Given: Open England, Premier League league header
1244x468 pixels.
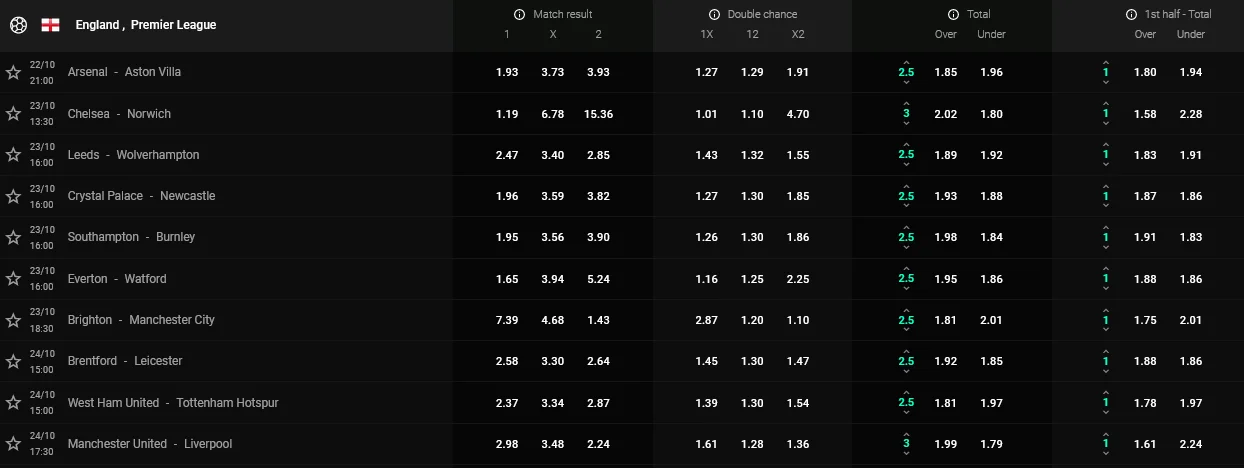Looking at the screenshot, I should (146, 25).
